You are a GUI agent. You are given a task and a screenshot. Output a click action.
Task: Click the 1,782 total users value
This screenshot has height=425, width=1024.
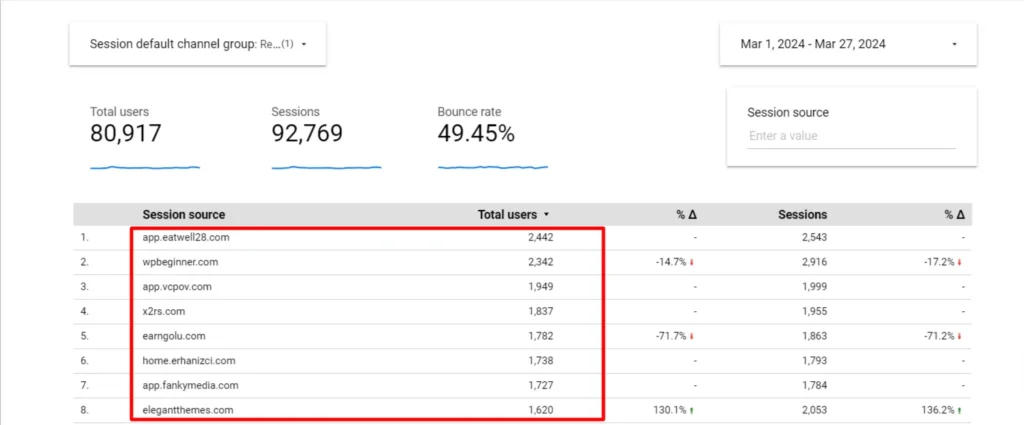click(541, 336)
